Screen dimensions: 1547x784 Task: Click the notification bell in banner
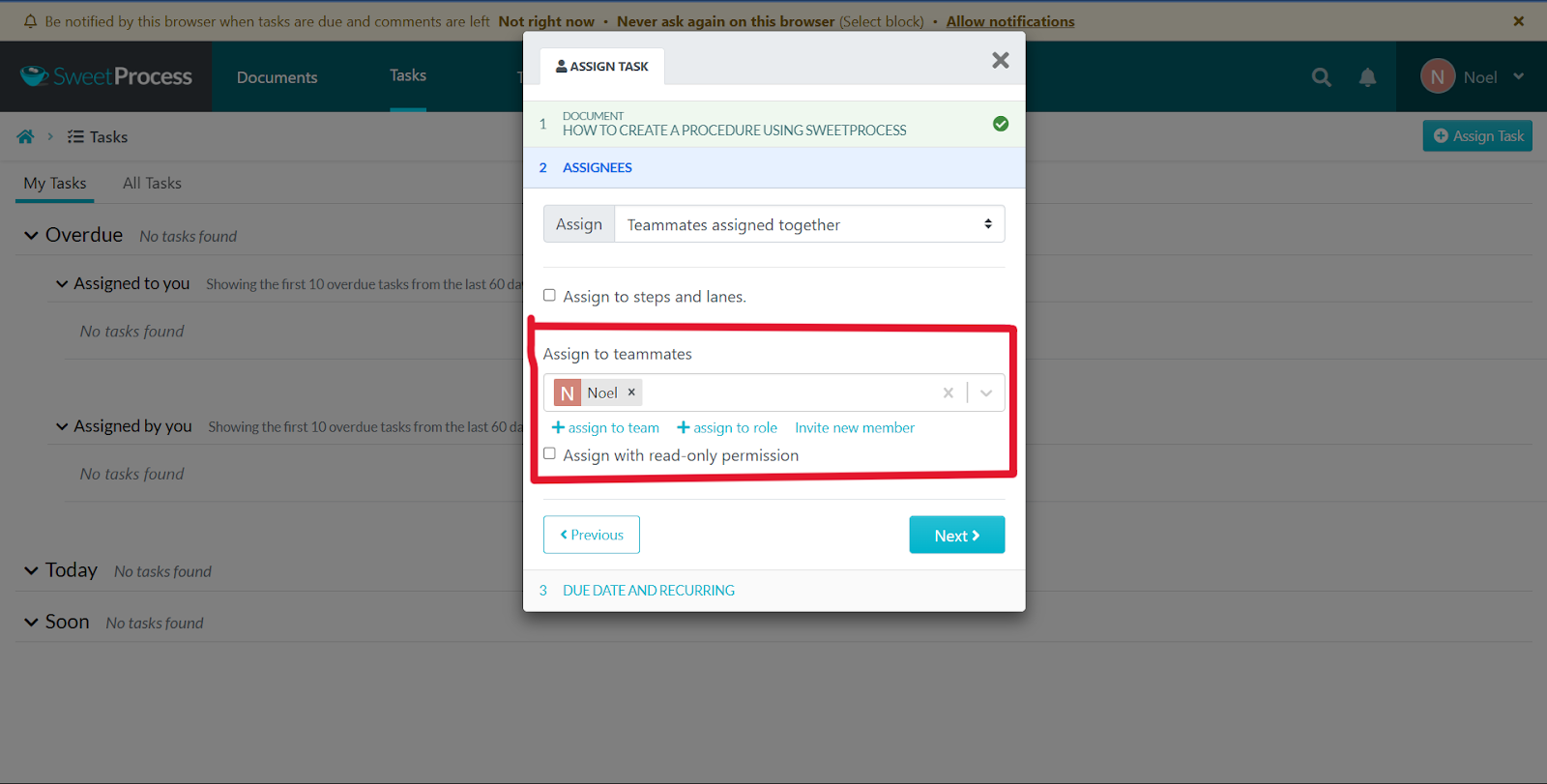tap(30, 21)
